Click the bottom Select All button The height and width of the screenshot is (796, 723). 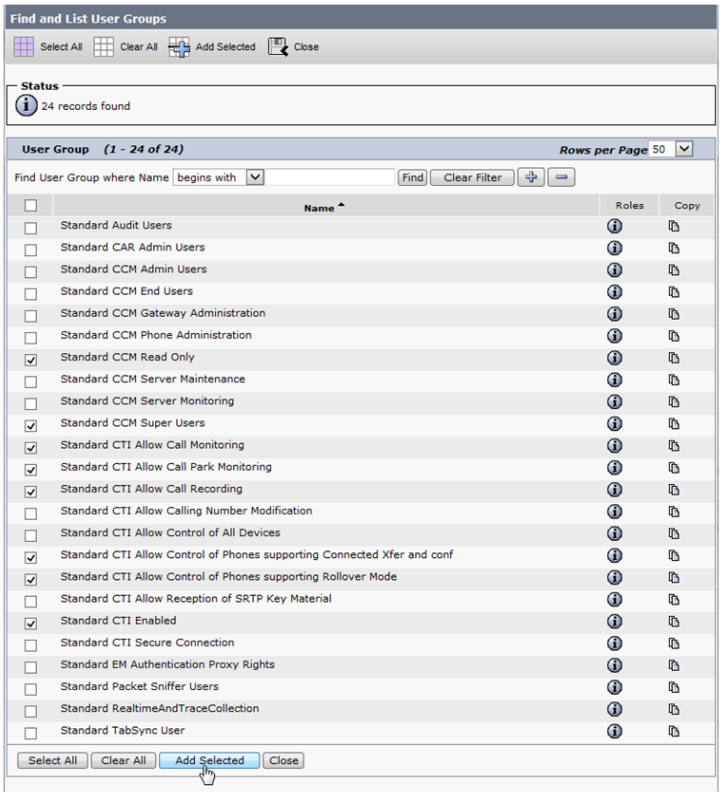tap(52, 760)
